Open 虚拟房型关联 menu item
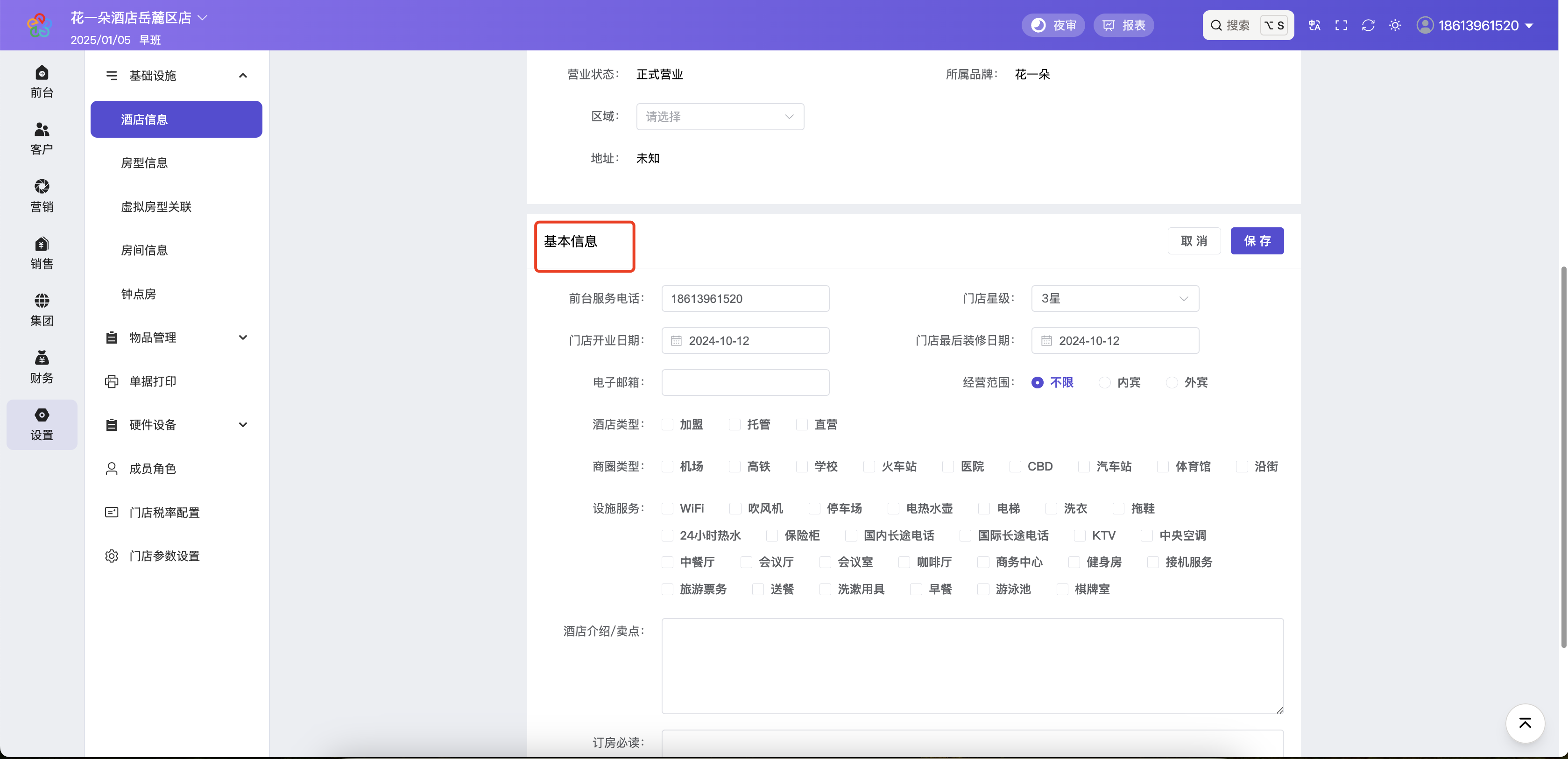Screen dimensions: 1568x759 (176, 207)
